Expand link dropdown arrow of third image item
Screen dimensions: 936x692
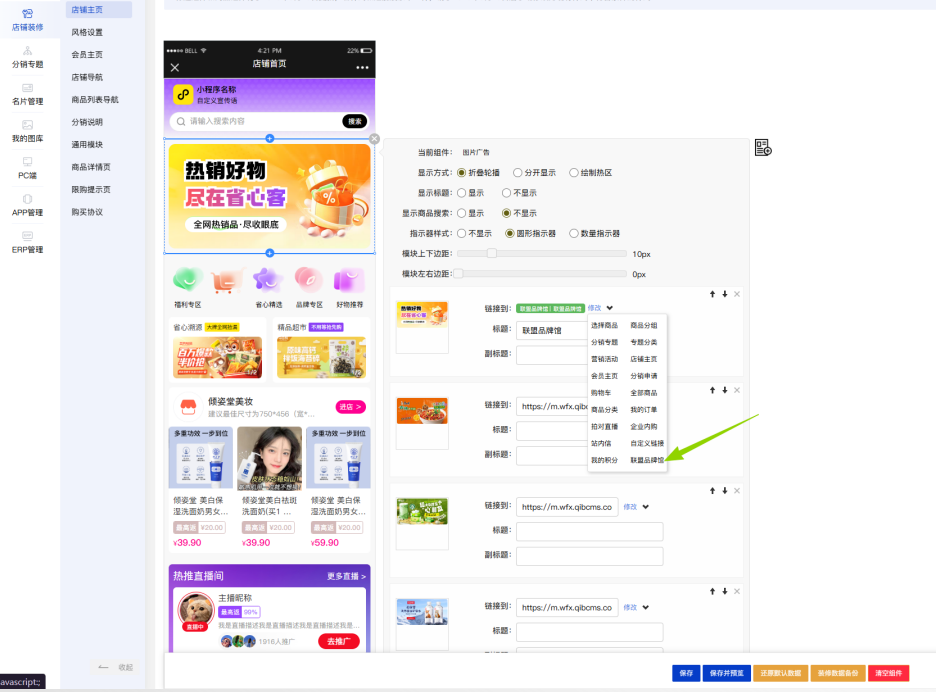[646, 507]
